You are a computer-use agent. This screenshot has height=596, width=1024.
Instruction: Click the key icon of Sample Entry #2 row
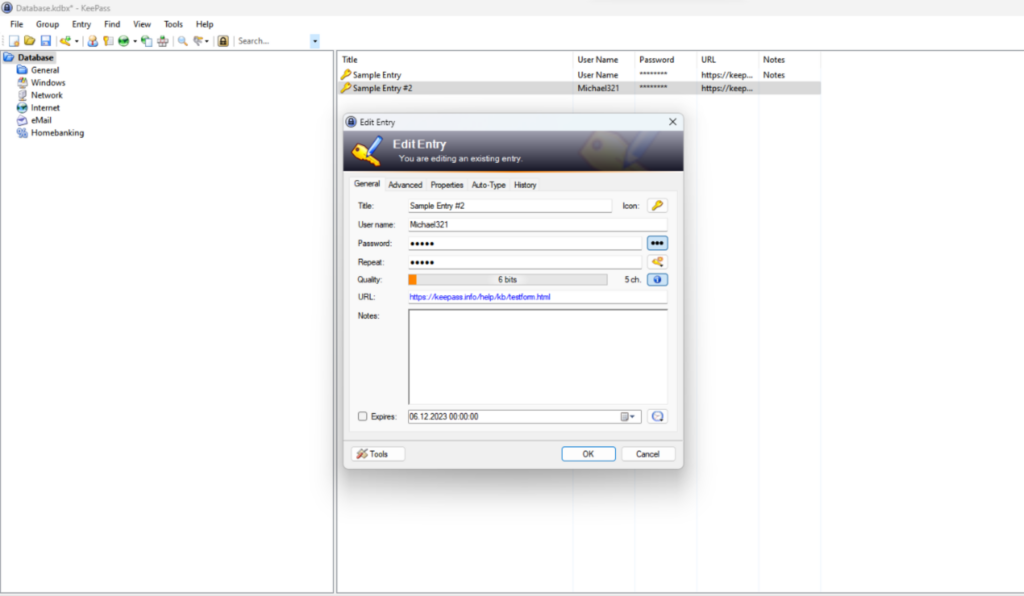345,88
